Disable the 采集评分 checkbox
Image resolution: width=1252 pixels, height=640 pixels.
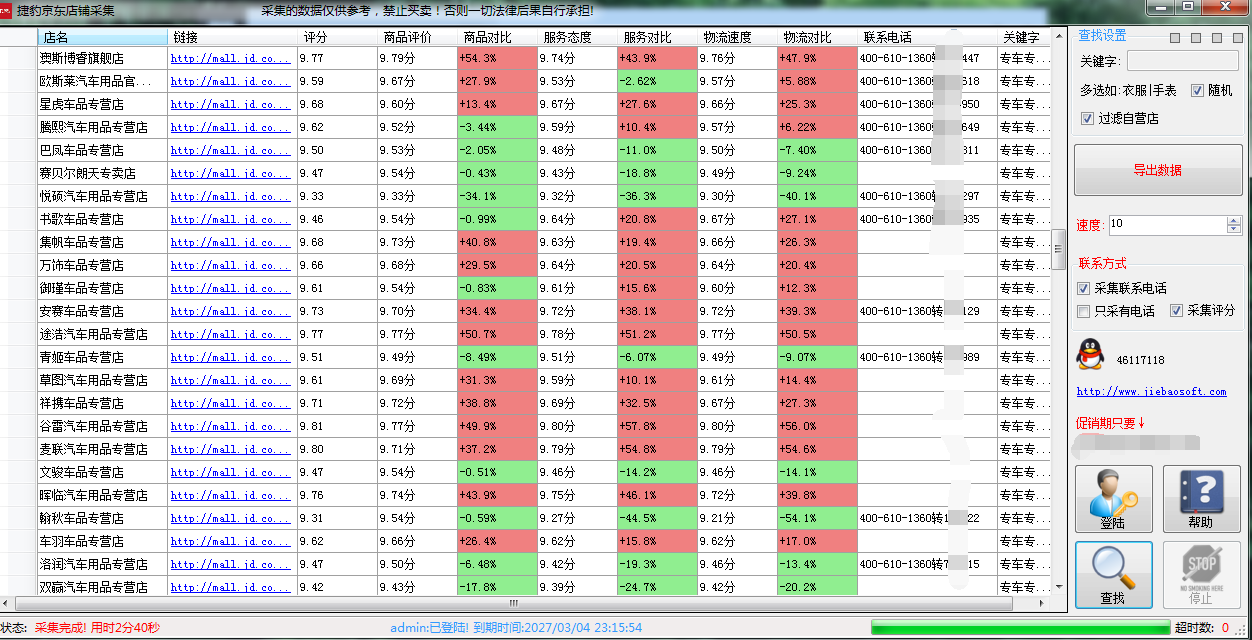pos(1177,311)
